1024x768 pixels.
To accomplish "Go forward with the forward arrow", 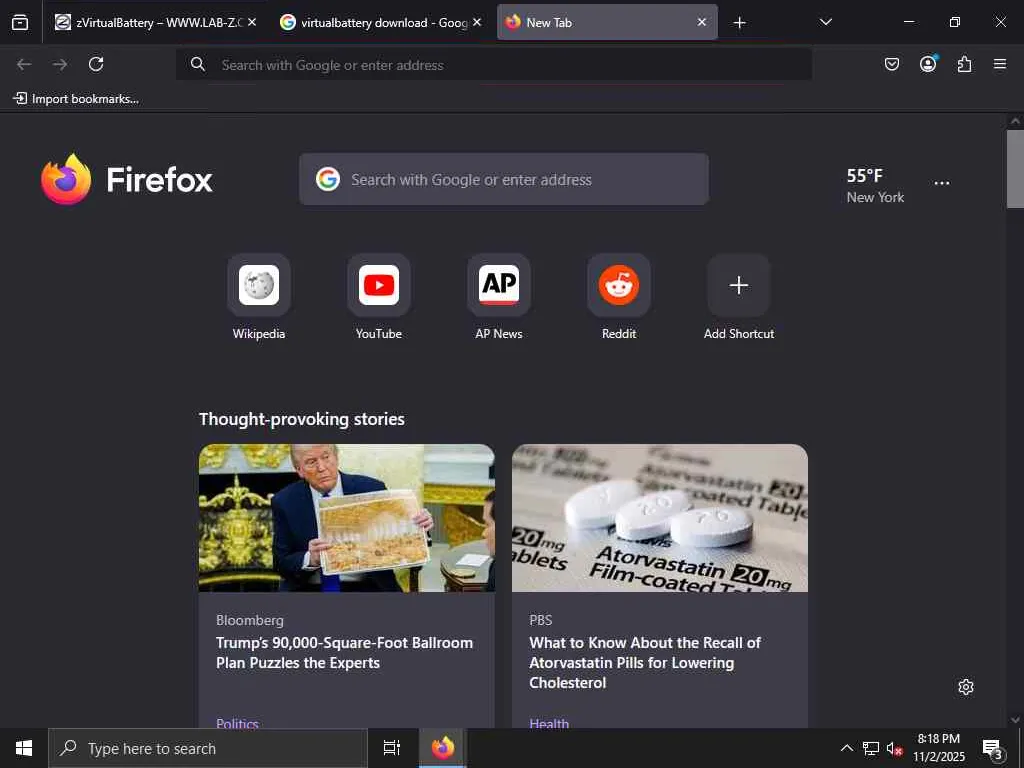I will point(60,64).
